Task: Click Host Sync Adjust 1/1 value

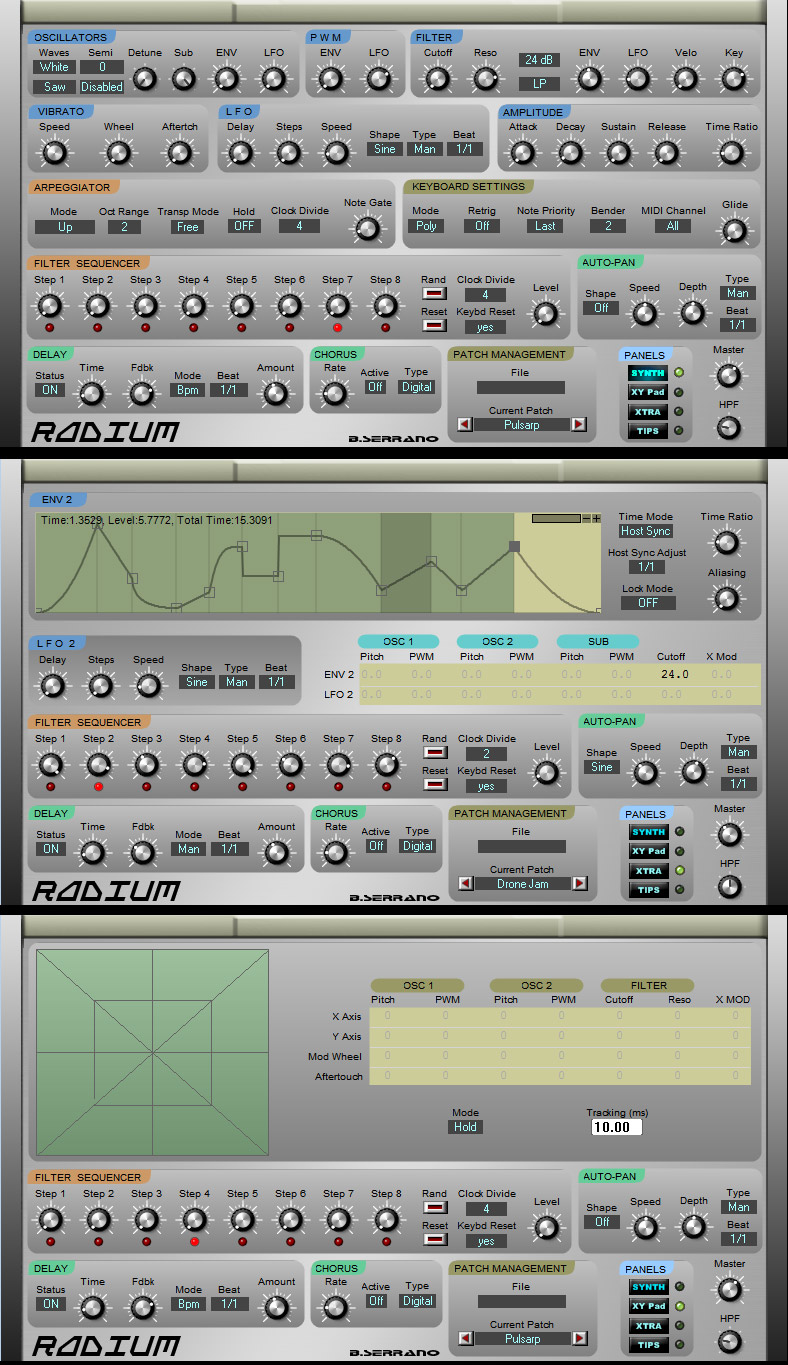Action: (x=646, y=567)
